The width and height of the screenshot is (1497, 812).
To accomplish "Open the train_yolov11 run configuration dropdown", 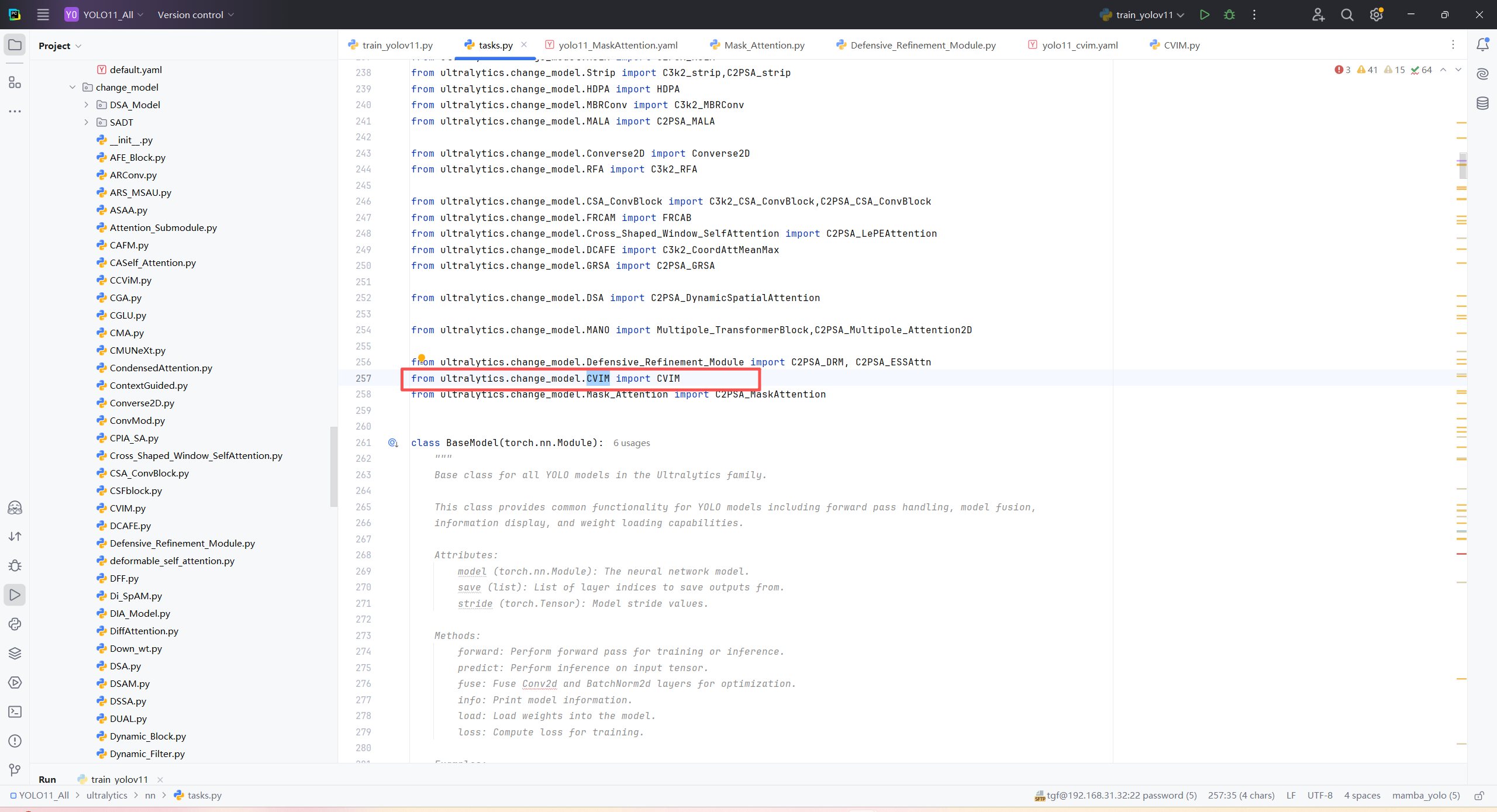I will point(1144,15).
